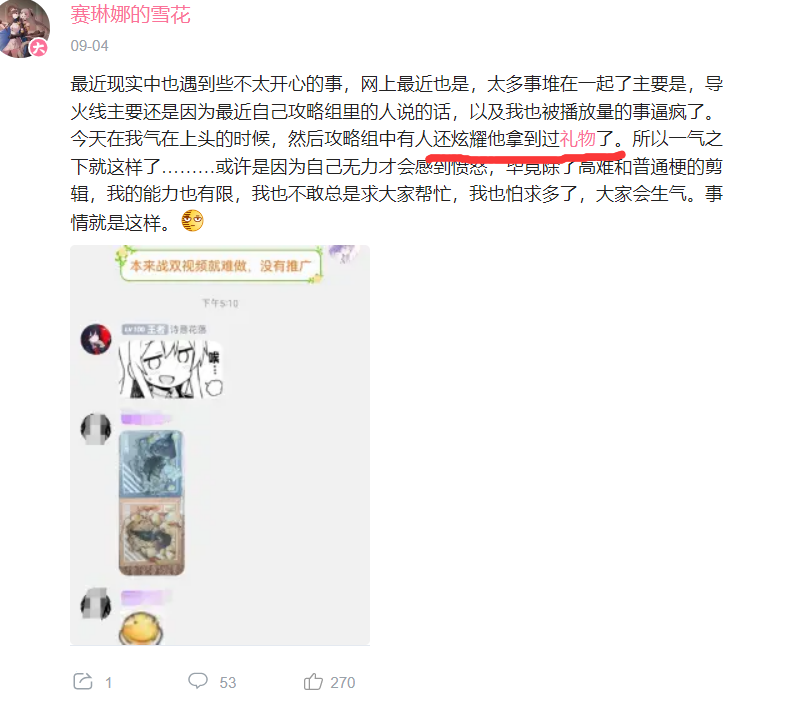Click the comment count 53

(228, 682)
